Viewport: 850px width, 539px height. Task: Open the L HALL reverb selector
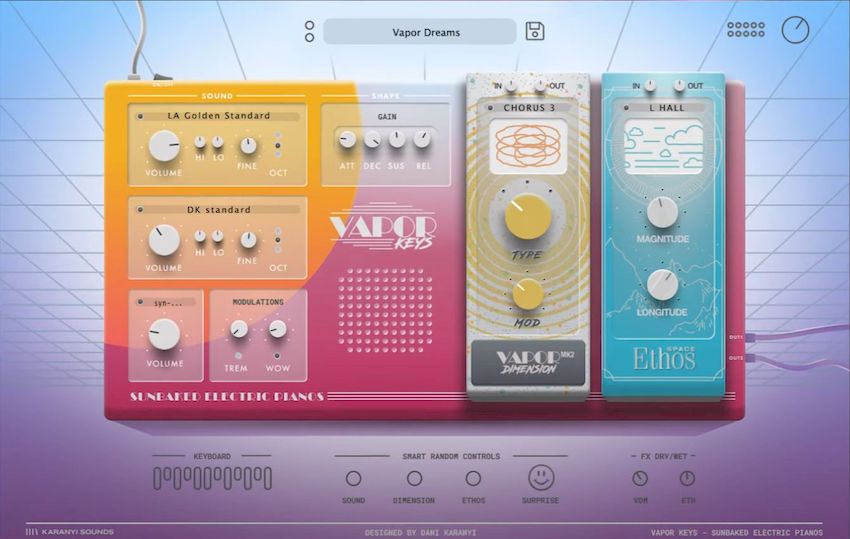pyautogui.click(x=667, y=108)
